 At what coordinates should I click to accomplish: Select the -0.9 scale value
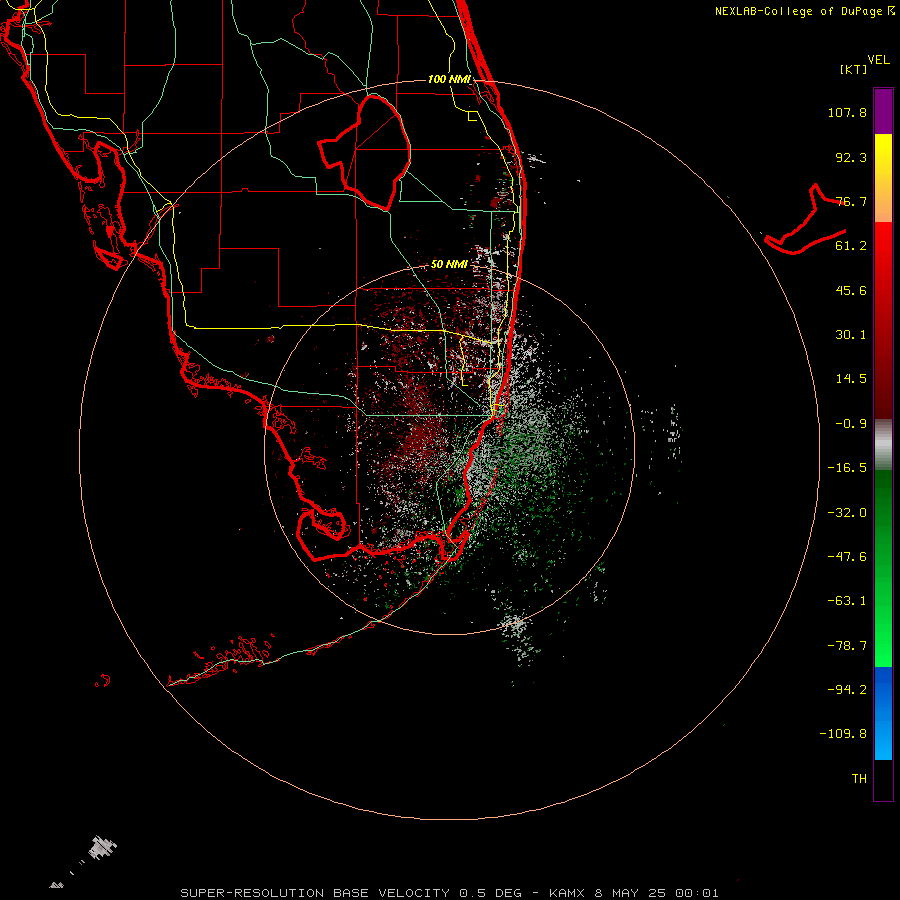click(851, 424)
